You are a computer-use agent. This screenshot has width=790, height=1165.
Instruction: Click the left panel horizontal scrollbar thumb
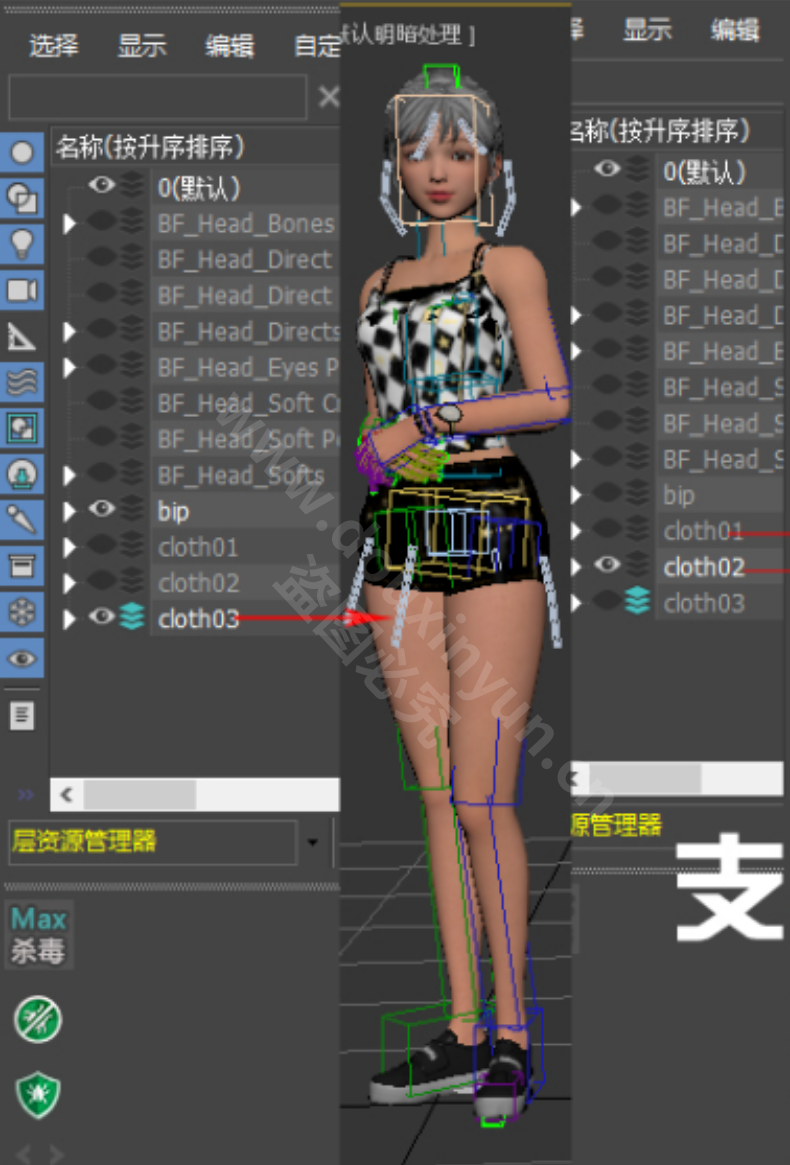click(140, 795)
